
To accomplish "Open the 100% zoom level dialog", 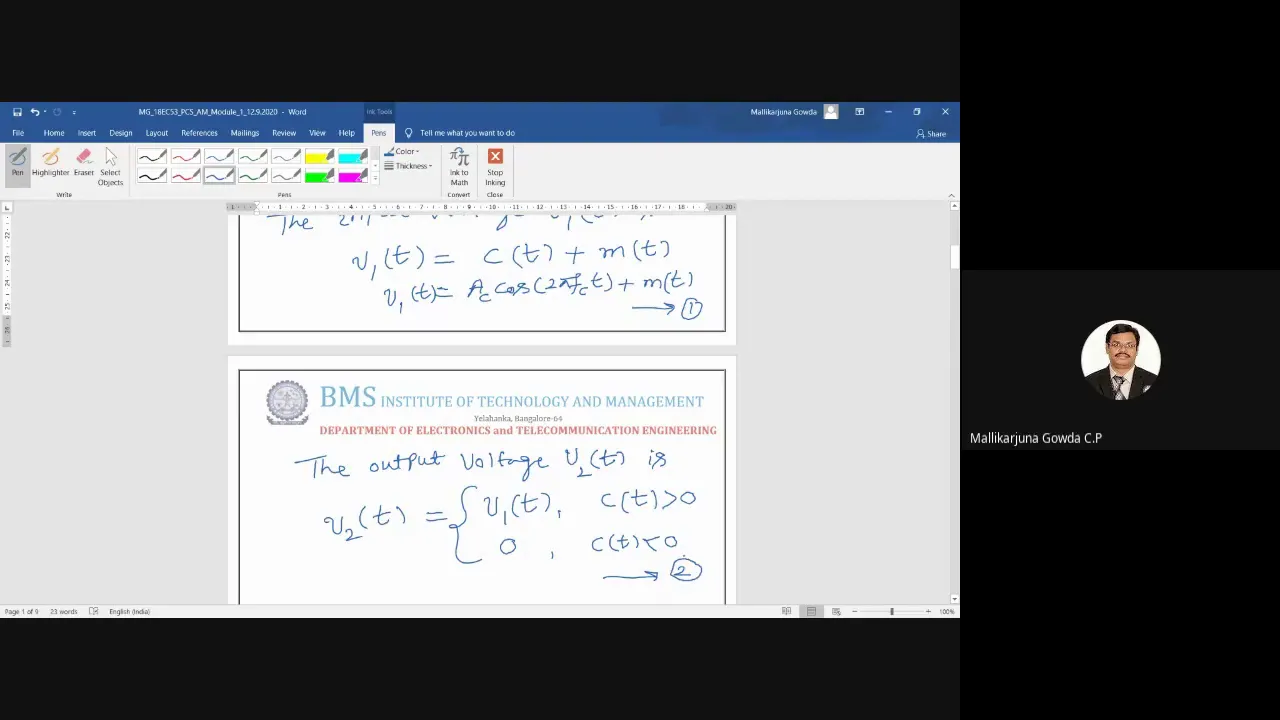I will [946, 611].
